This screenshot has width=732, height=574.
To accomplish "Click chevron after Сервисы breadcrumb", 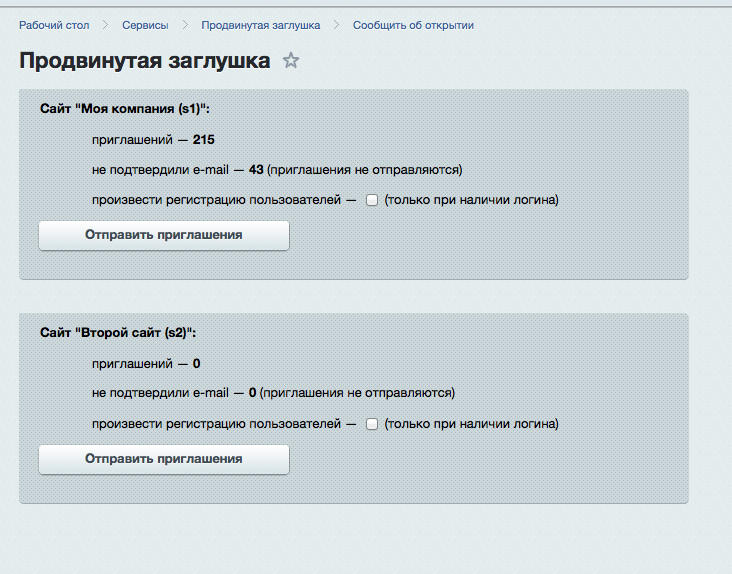I will click(185, 25).
